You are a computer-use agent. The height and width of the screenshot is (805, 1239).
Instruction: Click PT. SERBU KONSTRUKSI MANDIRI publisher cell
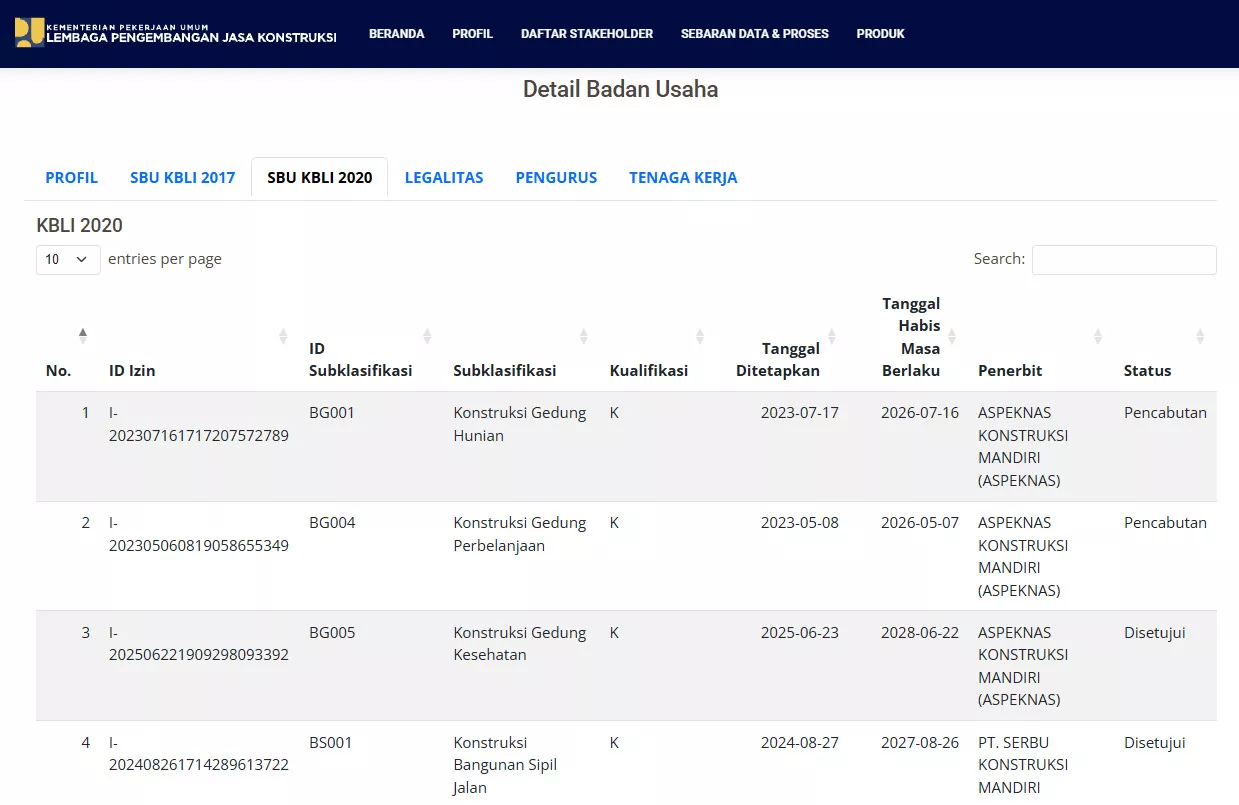(x=1023, y=765)
